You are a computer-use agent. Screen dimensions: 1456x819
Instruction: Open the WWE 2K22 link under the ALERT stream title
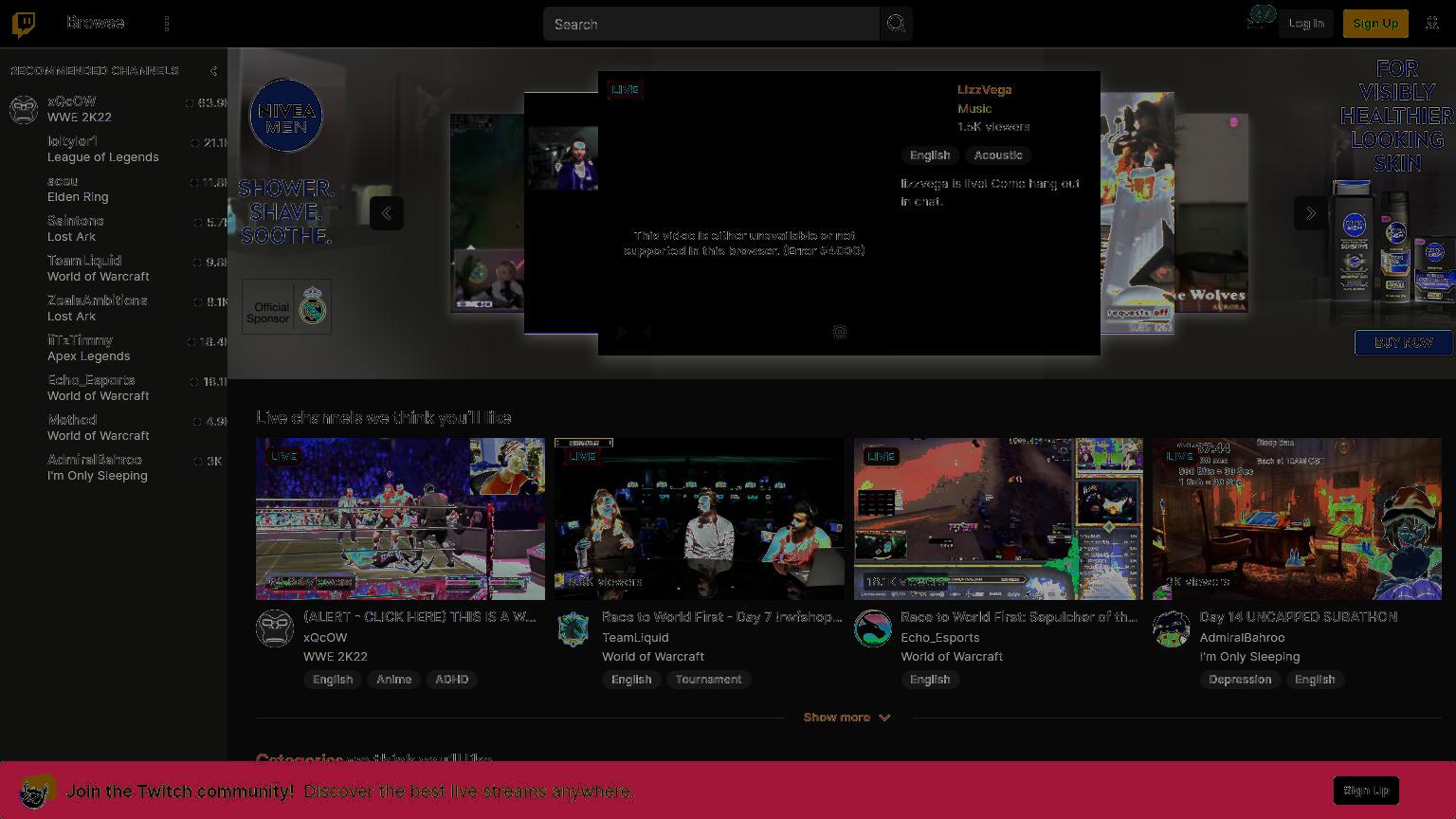[x=336, y=657]
